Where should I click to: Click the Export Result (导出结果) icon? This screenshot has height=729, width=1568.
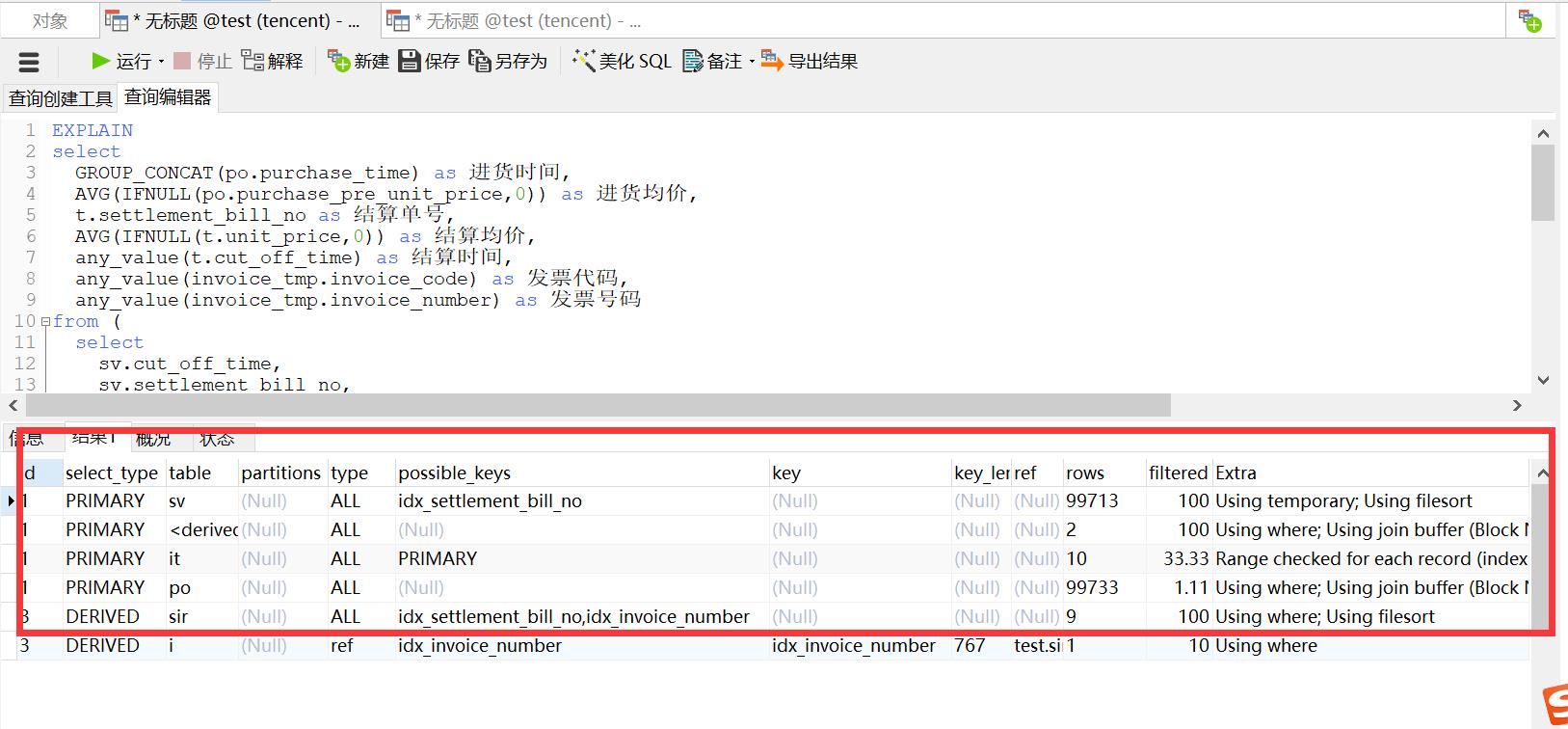pos(772,61)
